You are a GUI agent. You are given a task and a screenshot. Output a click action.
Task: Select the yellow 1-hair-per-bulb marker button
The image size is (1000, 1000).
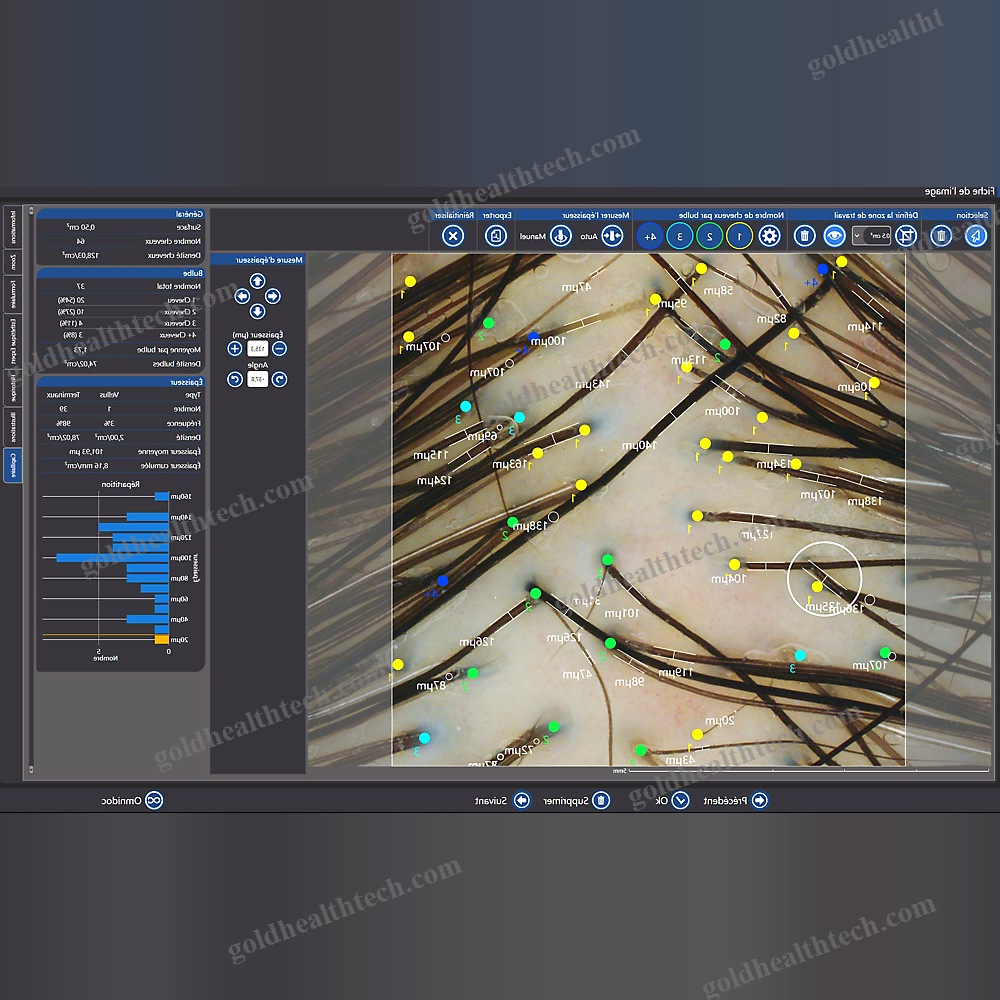(x=739, y=236)
